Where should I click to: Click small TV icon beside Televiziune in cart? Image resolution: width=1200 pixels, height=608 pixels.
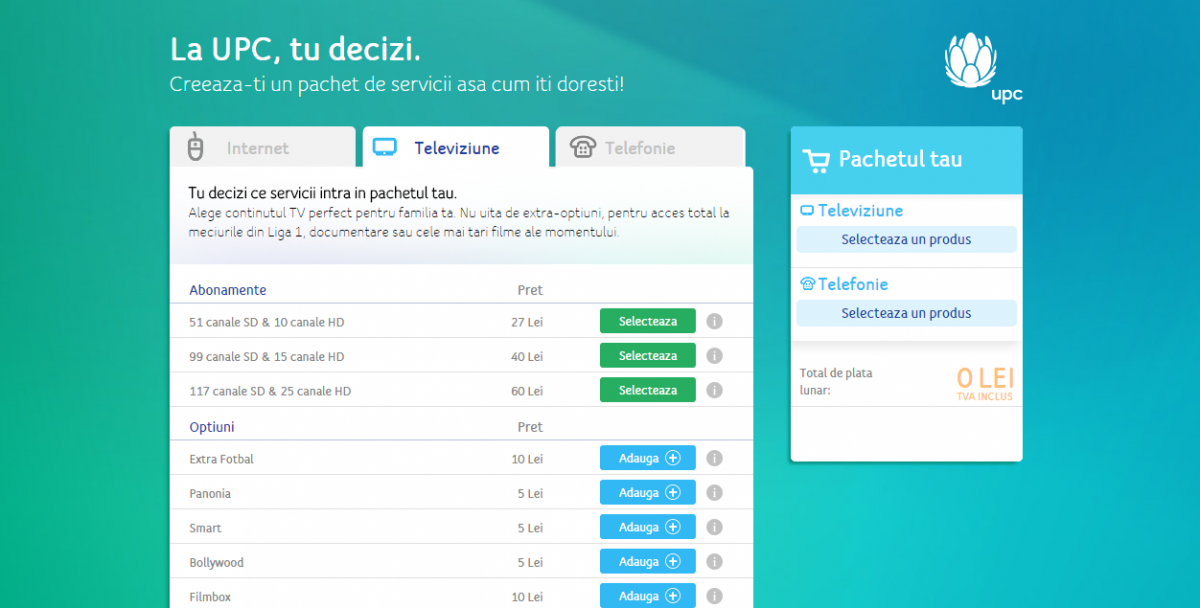click(x=807, y=211)
